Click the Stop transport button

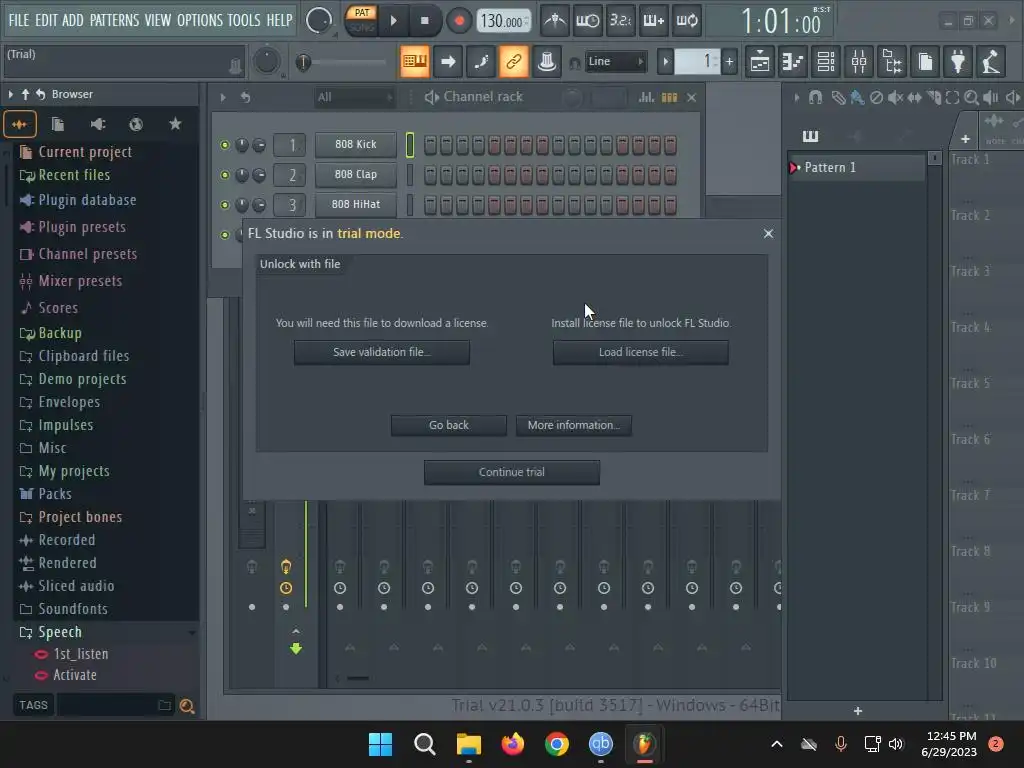(x=424, y=21)
